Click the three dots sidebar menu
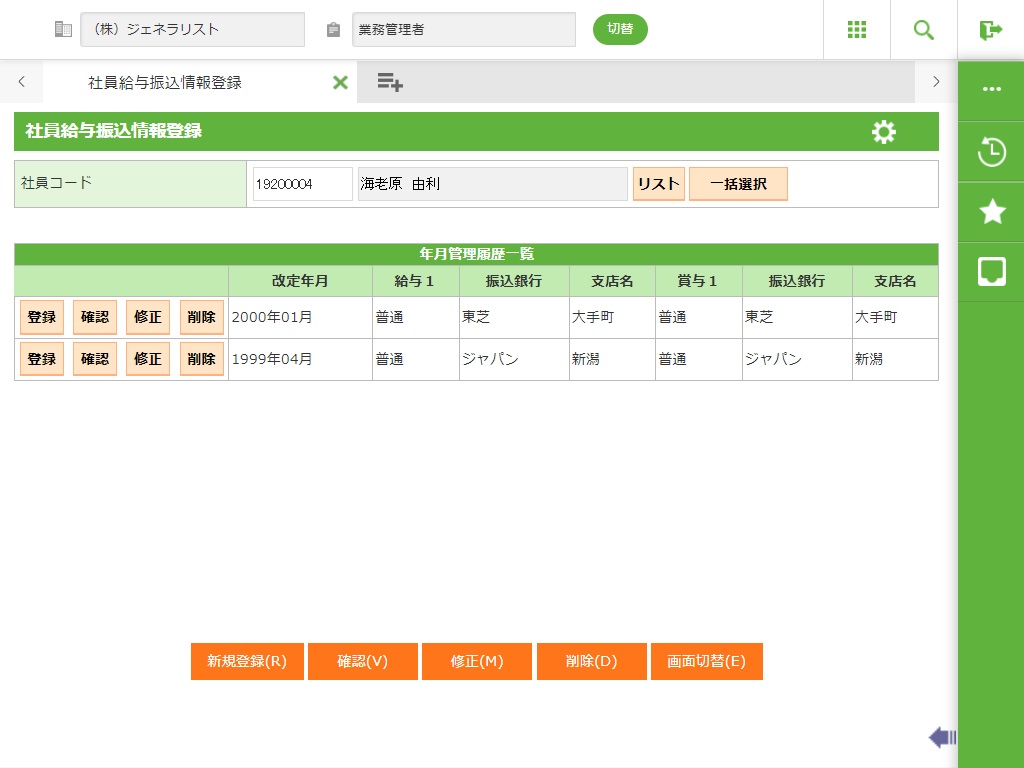Viewport: 1024px width, 768px height. [x=991, y=89]
